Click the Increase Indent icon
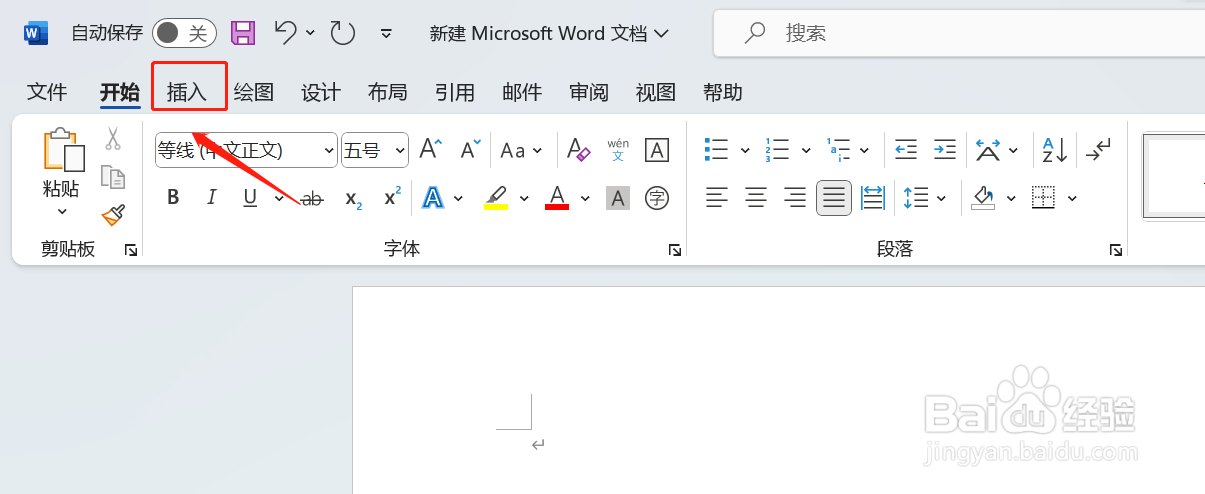The image size is (1205, 494). 945,150
